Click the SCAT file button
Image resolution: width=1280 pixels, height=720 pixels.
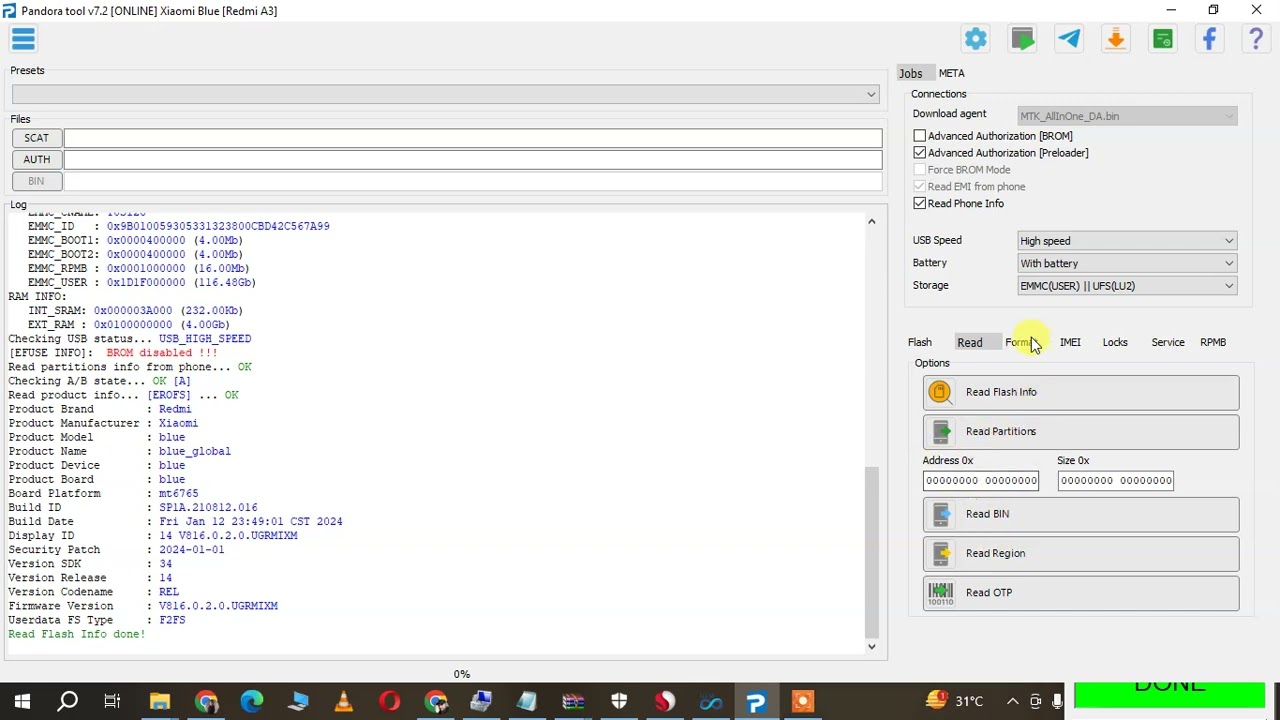click(x=36, y=138)
